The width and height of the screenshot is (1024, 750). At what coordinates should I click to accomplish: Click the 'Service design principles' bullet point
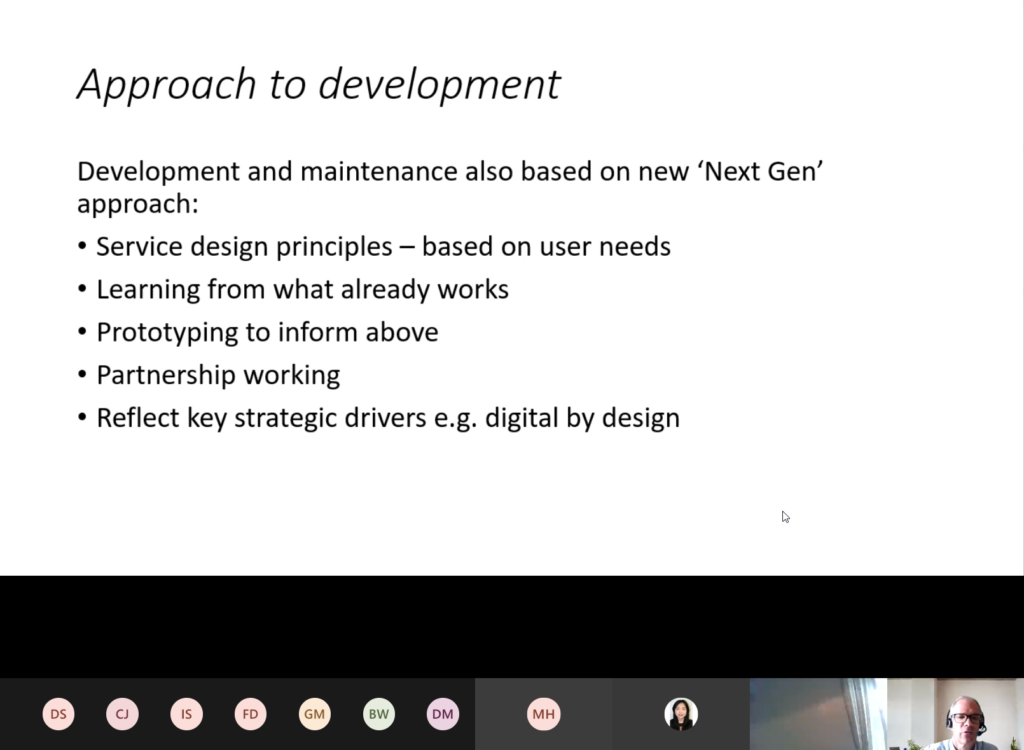tap(383, 246)
